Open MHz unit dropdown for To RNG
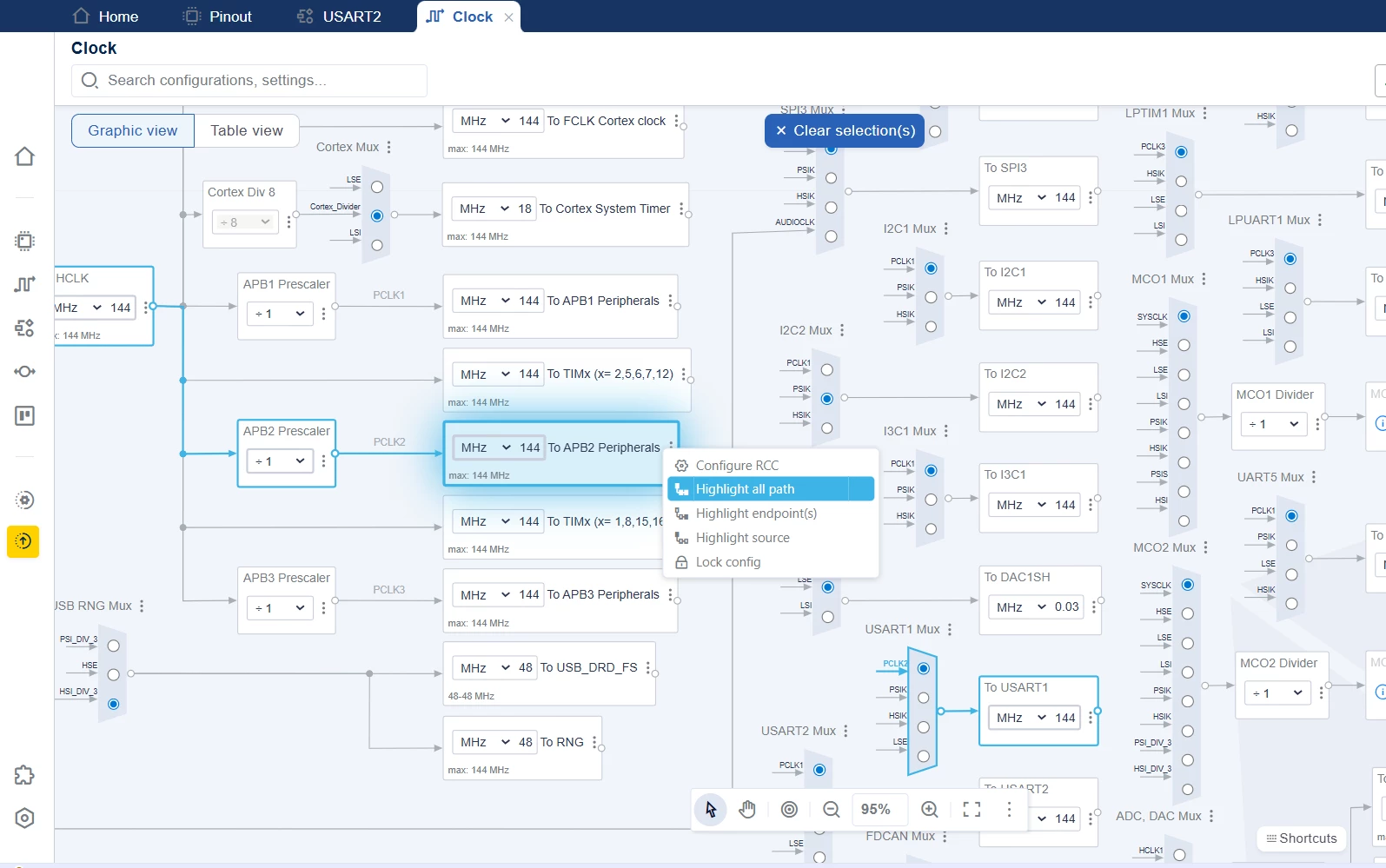 coord(484,742)
